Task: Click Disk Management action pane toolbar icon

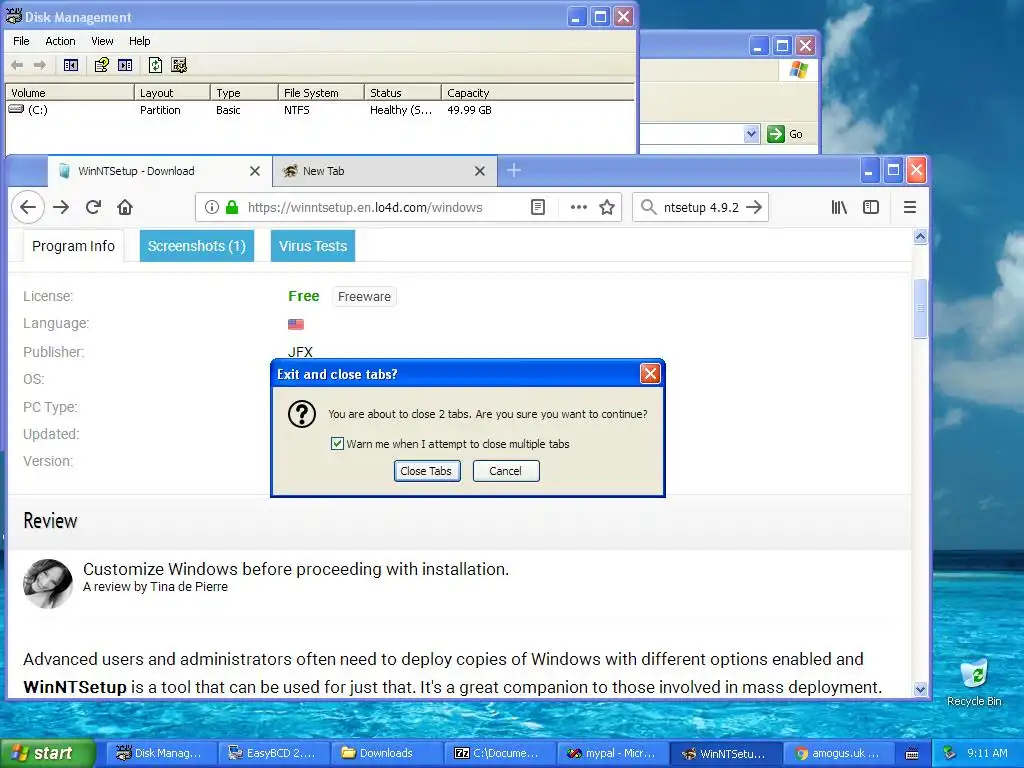Action: tap(125, 65)
